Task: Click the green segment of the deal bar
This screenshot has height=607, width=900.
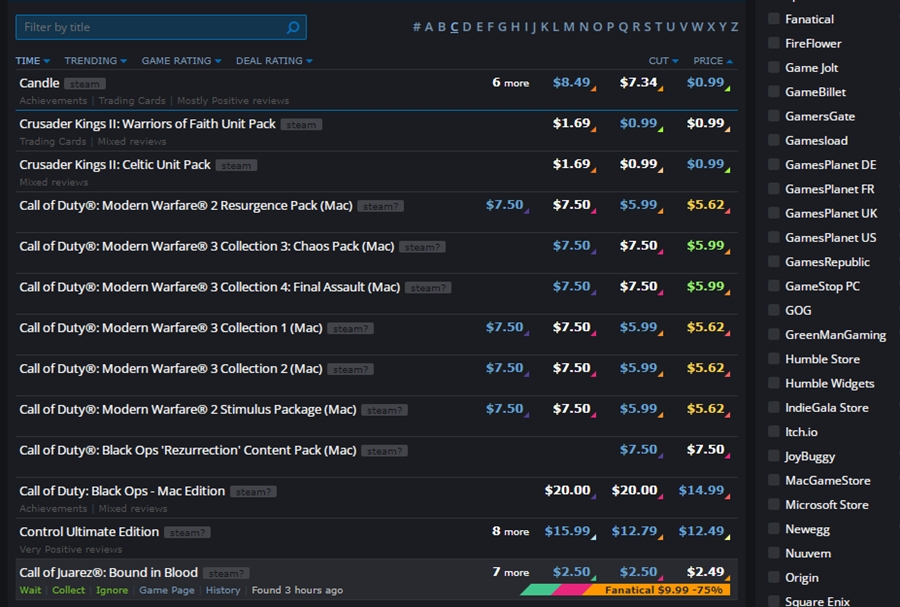Action: pyautogui.click(x=539, y=590)
